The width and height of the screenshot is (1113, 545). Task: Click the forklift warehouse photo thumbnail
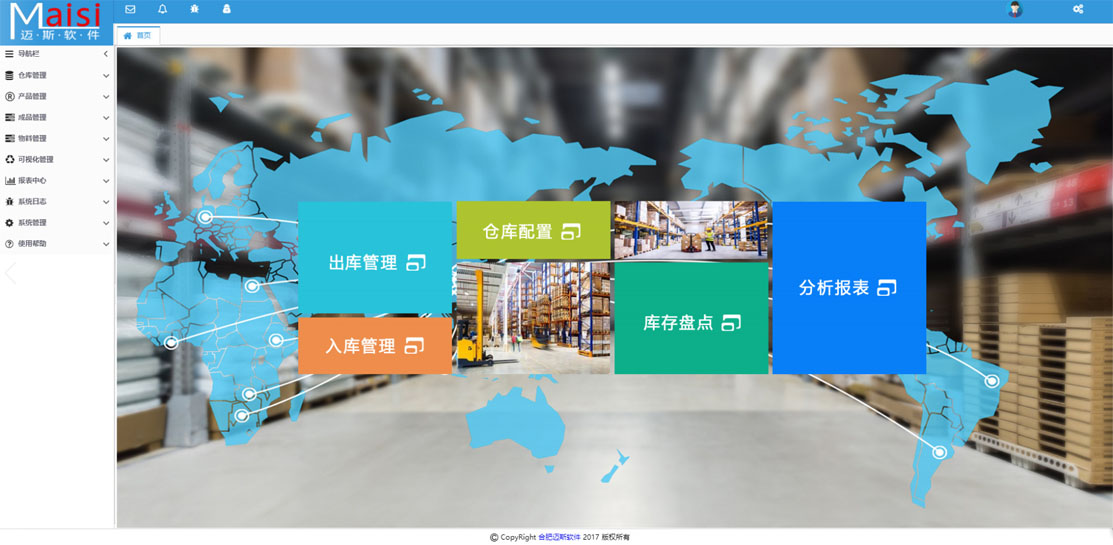[x=532, y=318]
